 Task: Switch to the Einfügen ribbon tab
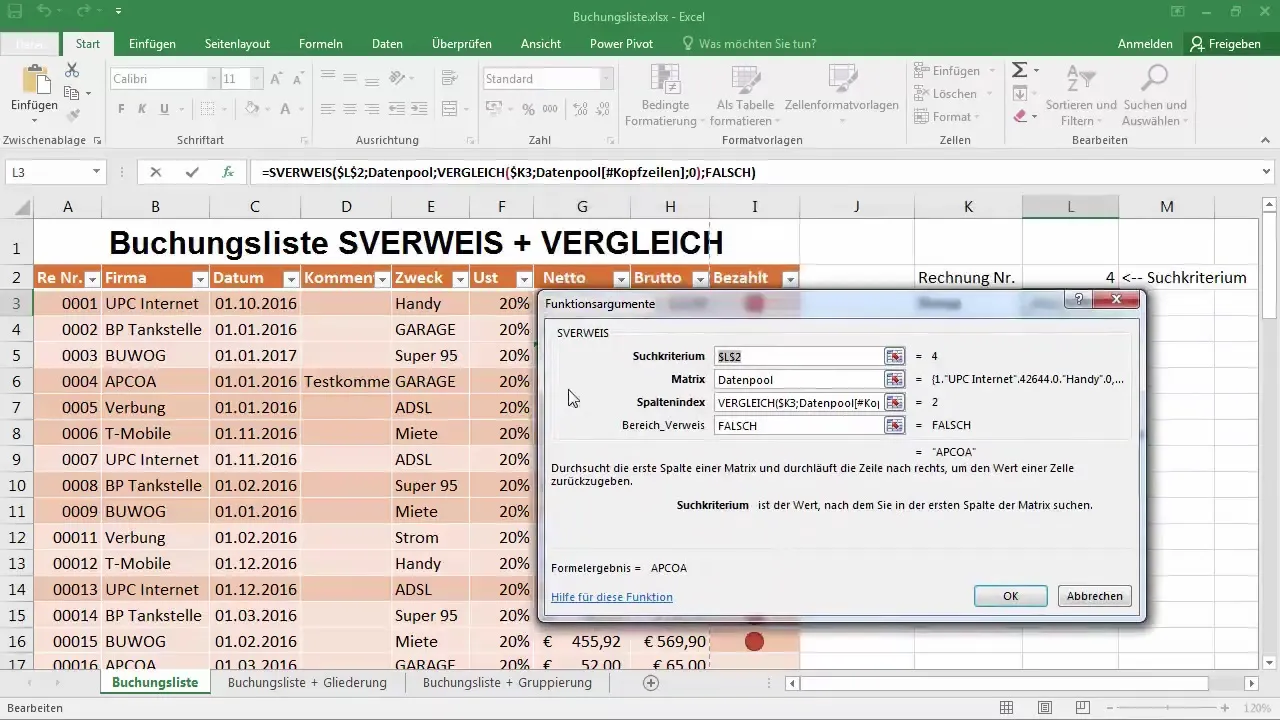(x=152, y=44)
